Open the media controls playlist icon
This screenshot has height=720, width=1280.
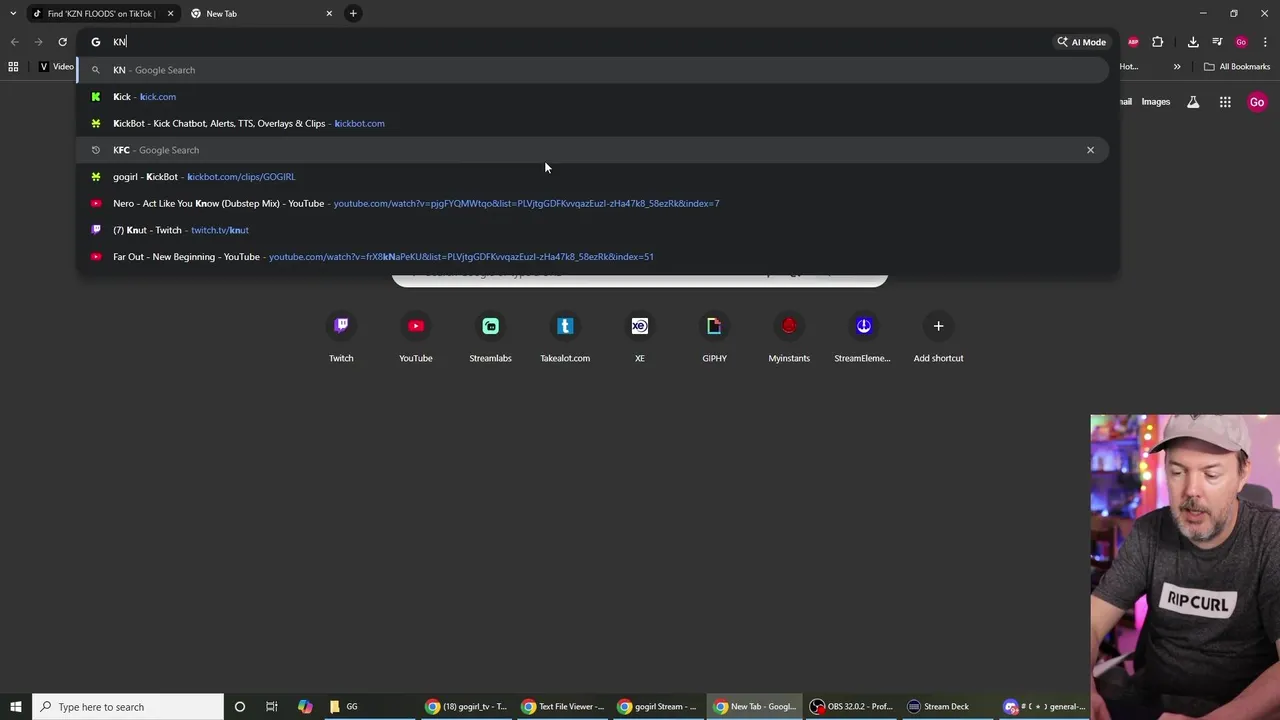[x=1217, y=42]
